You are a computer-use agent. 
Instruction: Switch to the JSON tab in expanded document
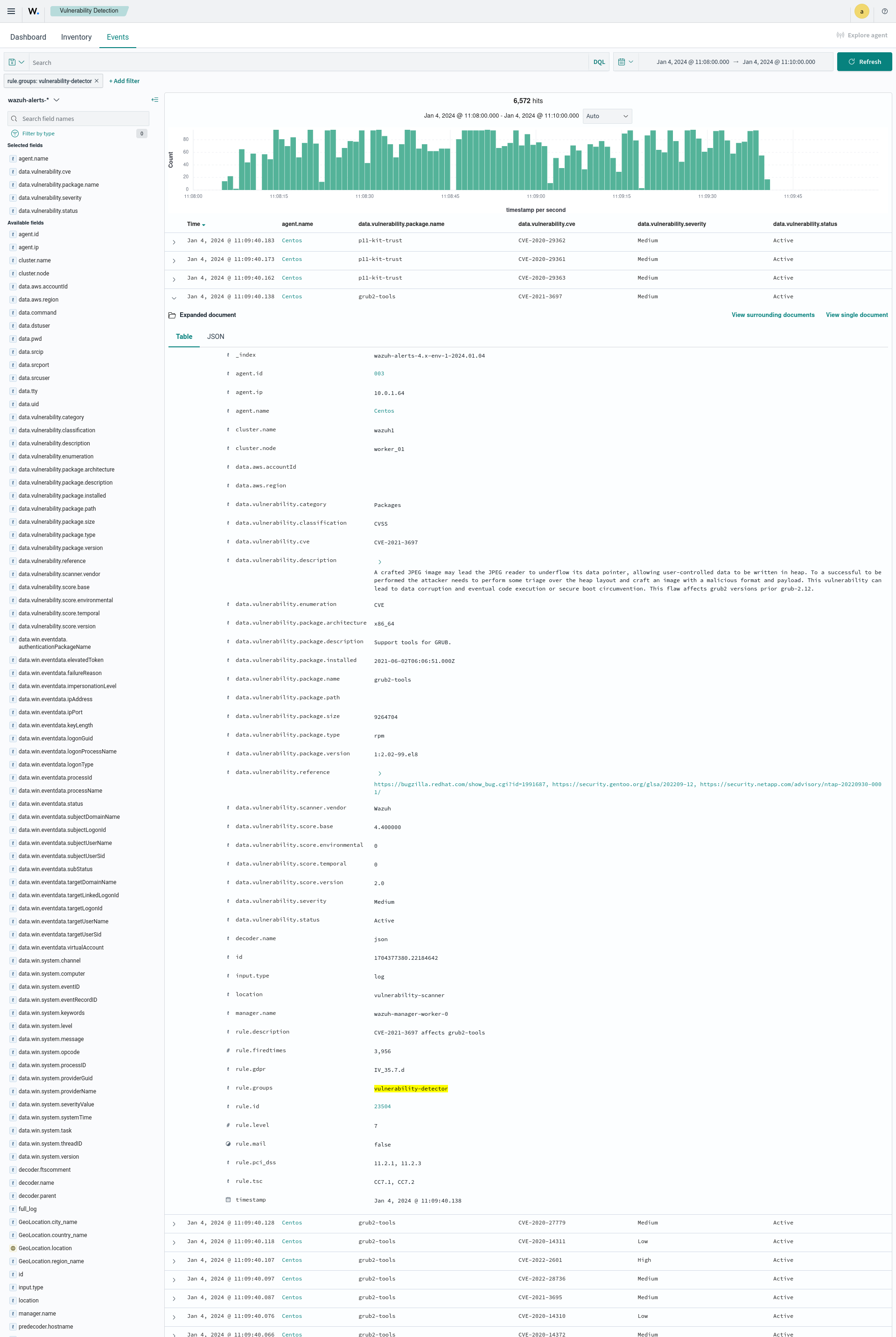coord(214,336)
